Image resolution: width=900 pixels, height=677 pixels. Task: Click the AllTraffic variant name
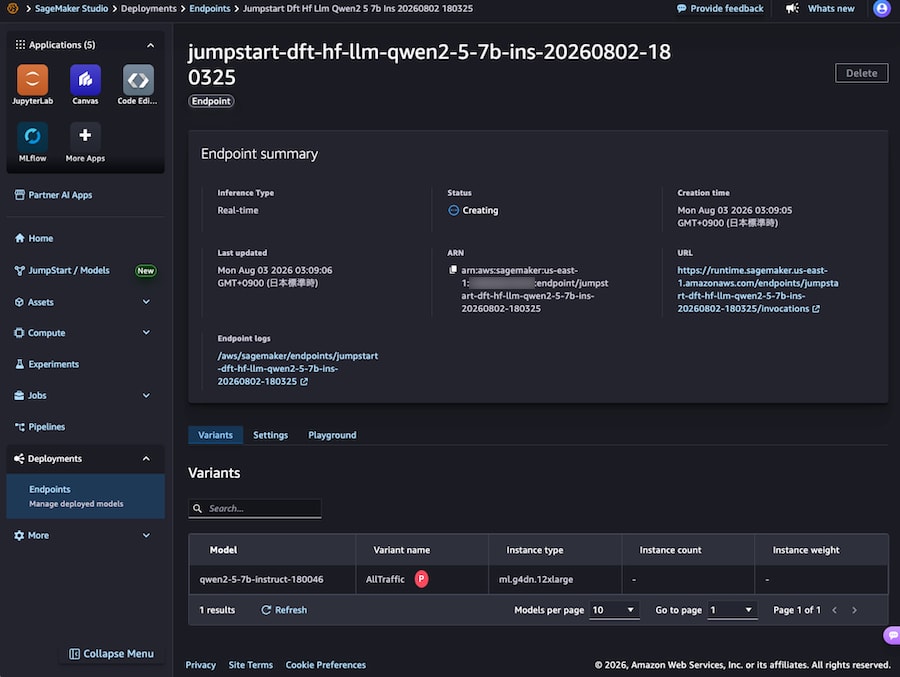pyautogui.click(x=385, y=579)
